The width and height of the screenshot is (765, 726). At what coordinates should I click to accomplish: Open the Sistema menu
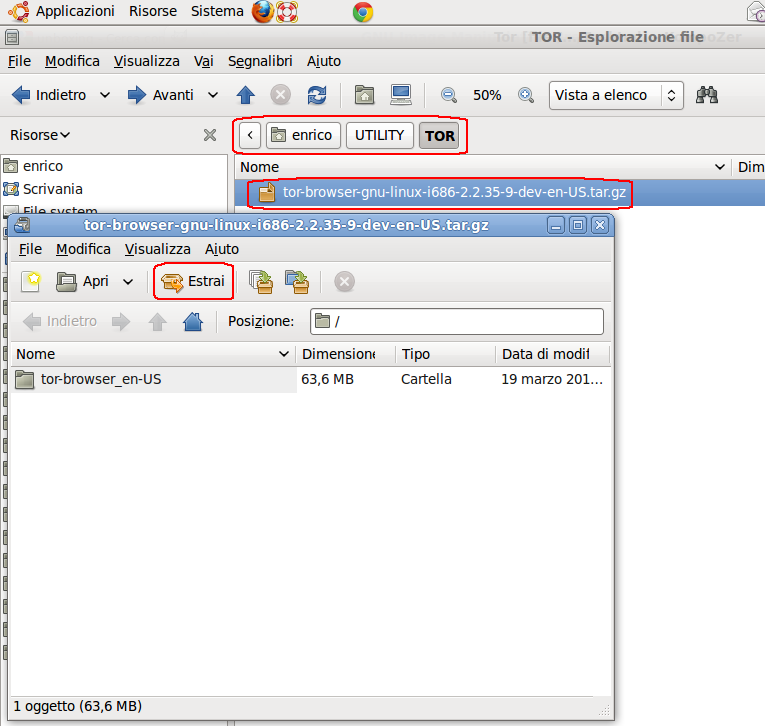tap(217, 11)
